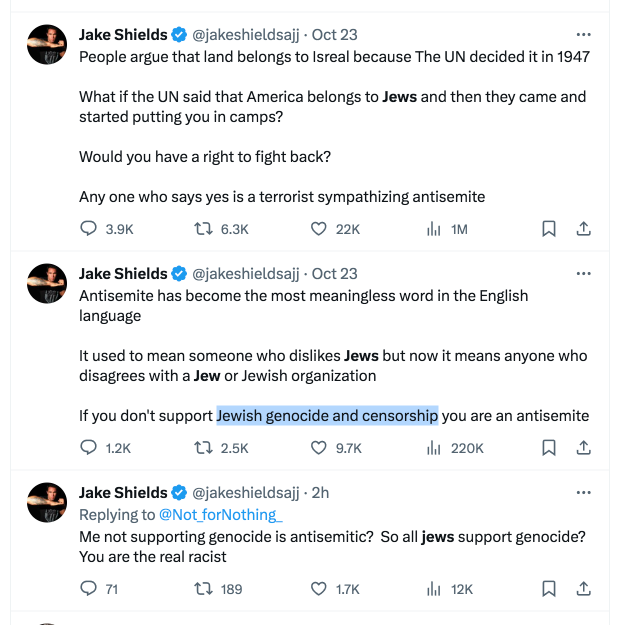Like the third tweet with 1.7K likes
The image size is (634, 625).
click(x=319, y=589)
